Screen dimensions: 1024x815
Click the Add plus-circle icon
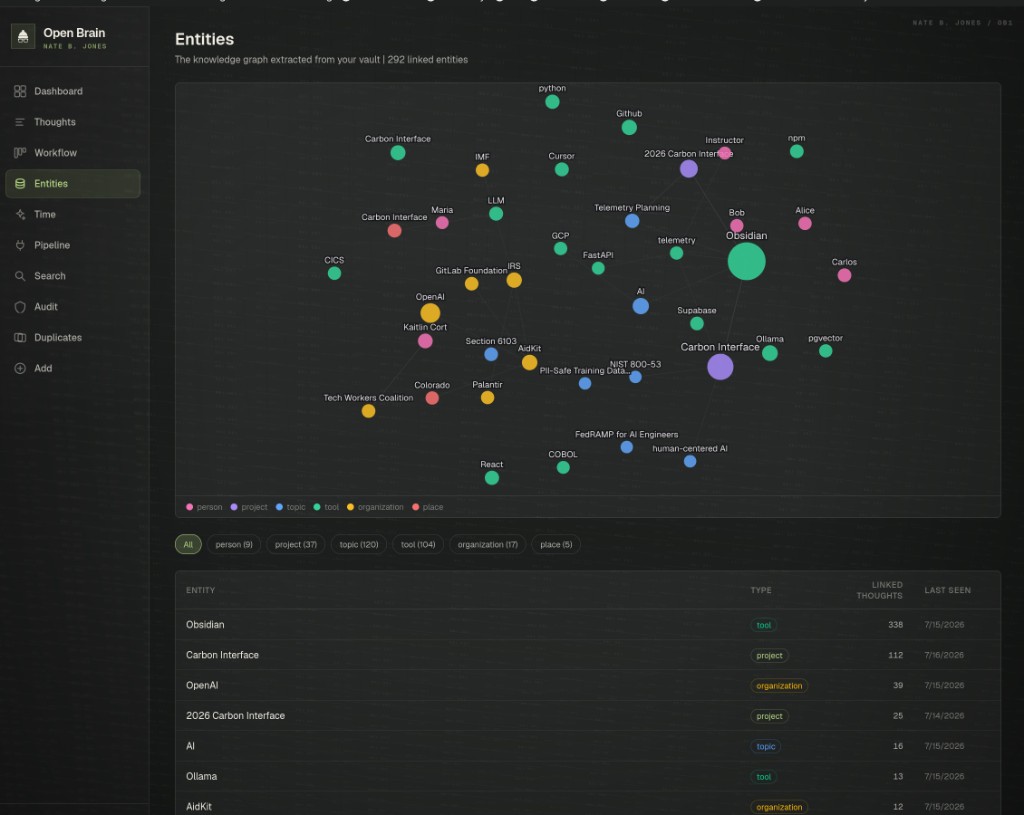[20, 368]
